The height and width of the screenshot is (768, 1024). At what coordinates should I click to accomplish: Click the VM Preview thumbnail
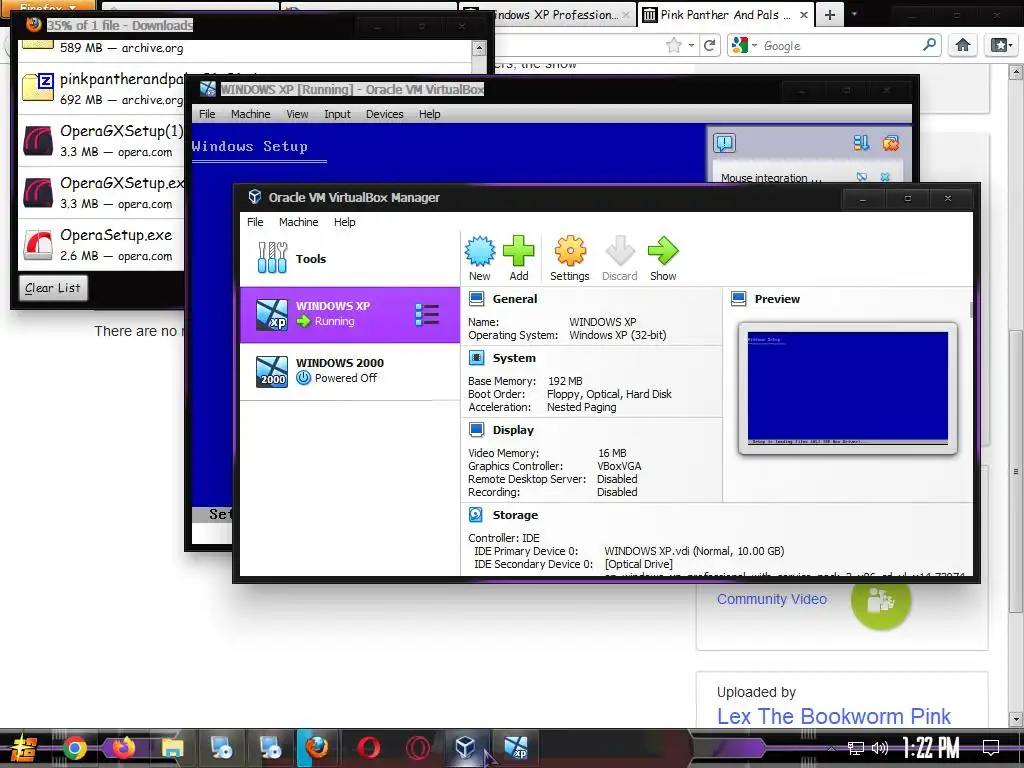tap(847, 388)
